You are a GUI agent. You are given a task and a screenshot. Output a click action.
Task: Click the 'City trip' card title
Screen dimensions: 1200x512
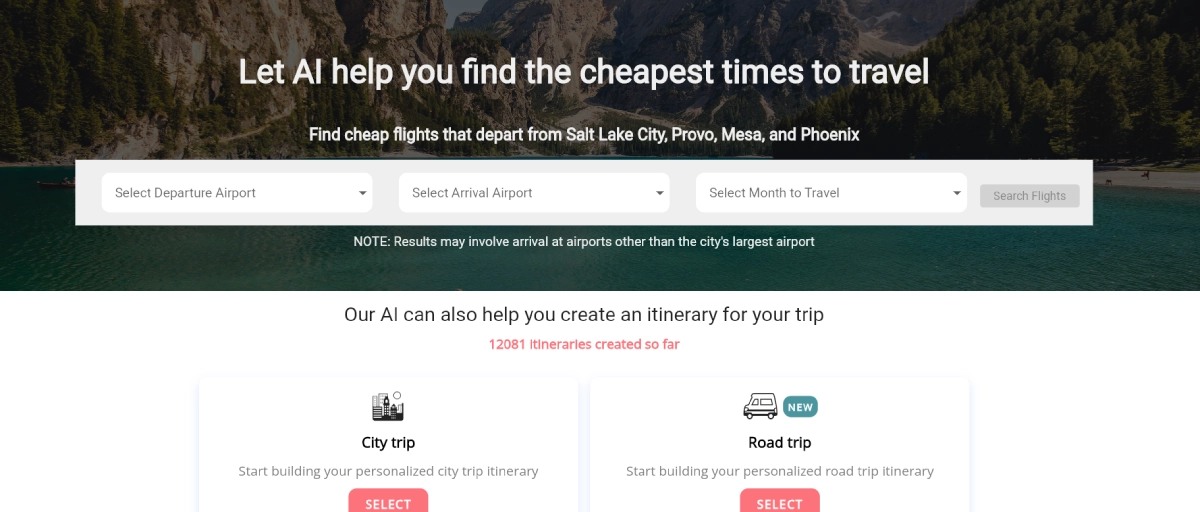tap(388, 442)
